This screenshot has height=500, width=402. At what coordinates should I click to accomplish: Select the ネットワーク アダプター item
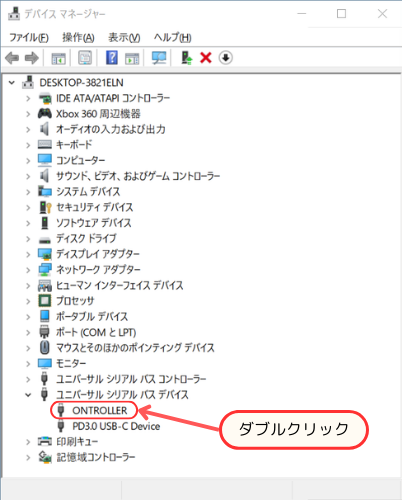[x=98, y=270]
